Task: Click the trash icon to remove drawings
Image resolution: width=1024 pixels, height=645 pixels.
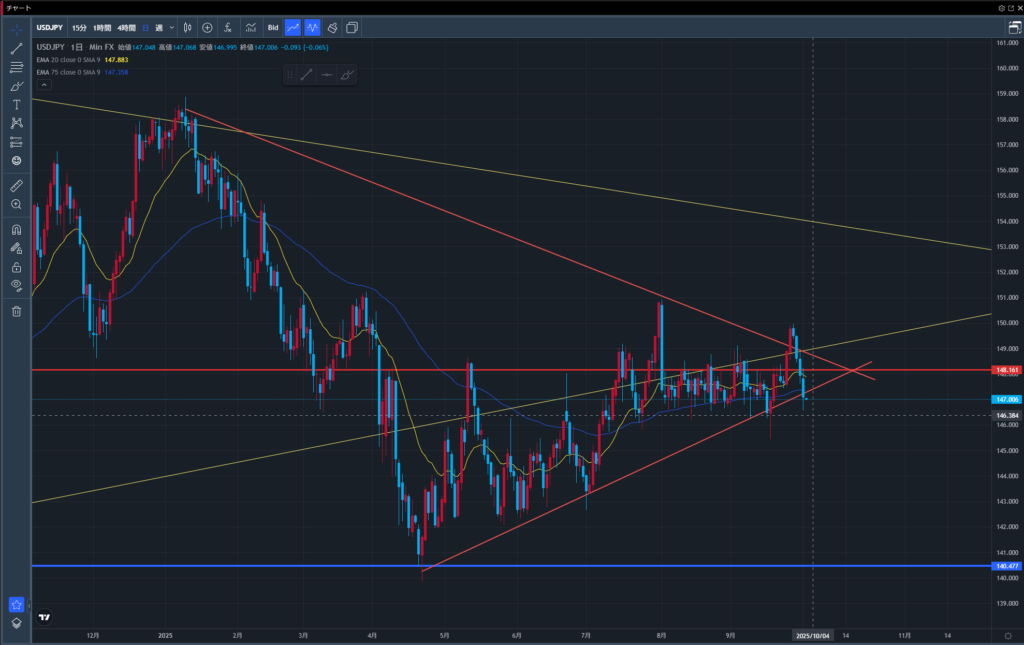Action: tap(16, 311)
